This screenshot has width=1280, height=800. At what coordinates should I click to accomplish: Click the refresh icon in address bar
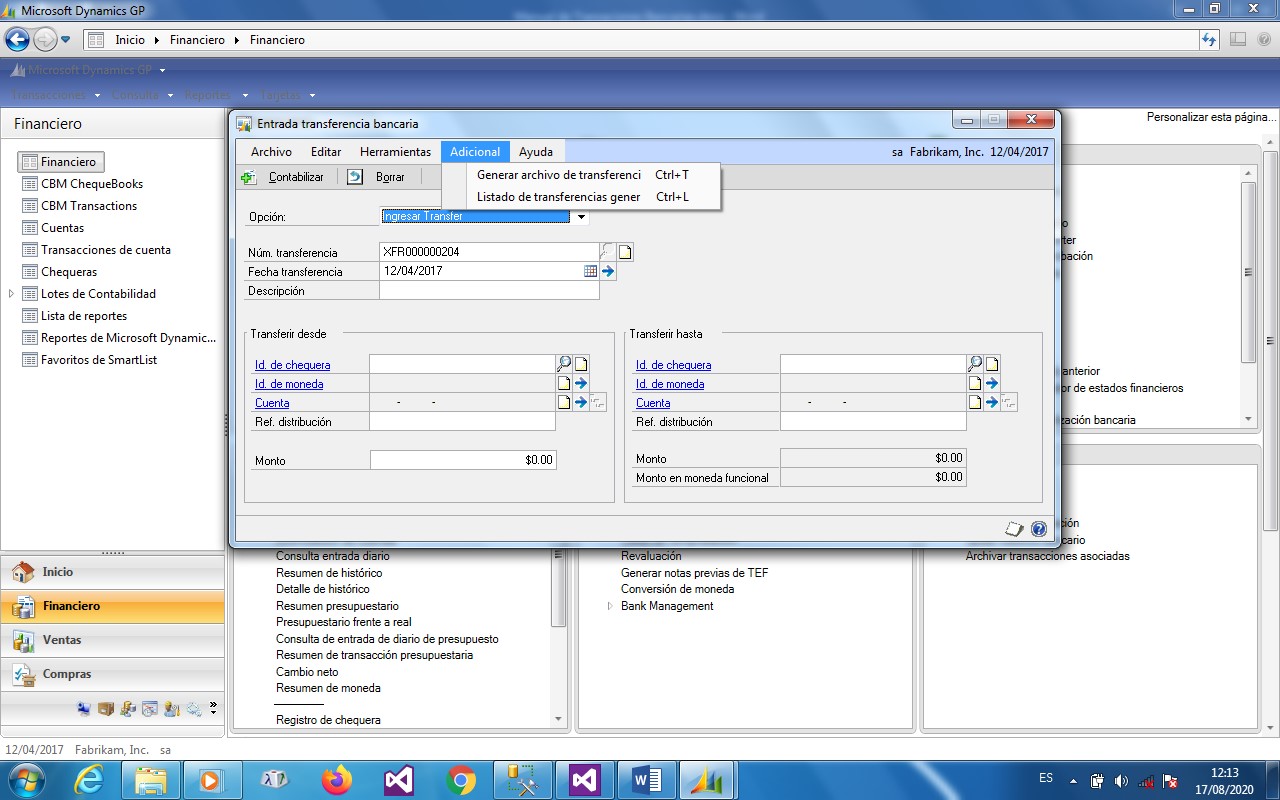coord(1209,40)
